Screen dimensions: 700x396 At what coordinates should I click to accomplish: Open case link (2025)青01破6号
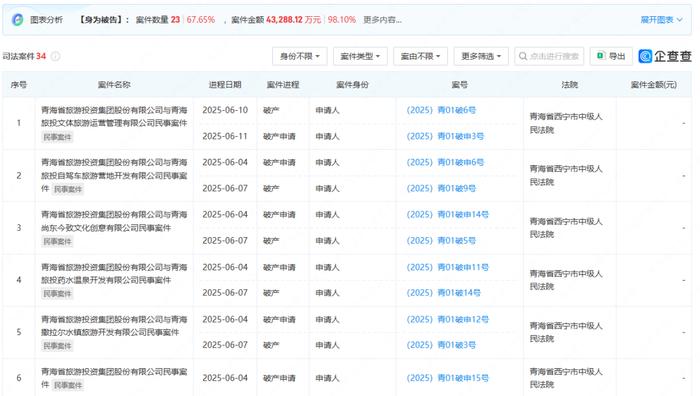(441, 110)
